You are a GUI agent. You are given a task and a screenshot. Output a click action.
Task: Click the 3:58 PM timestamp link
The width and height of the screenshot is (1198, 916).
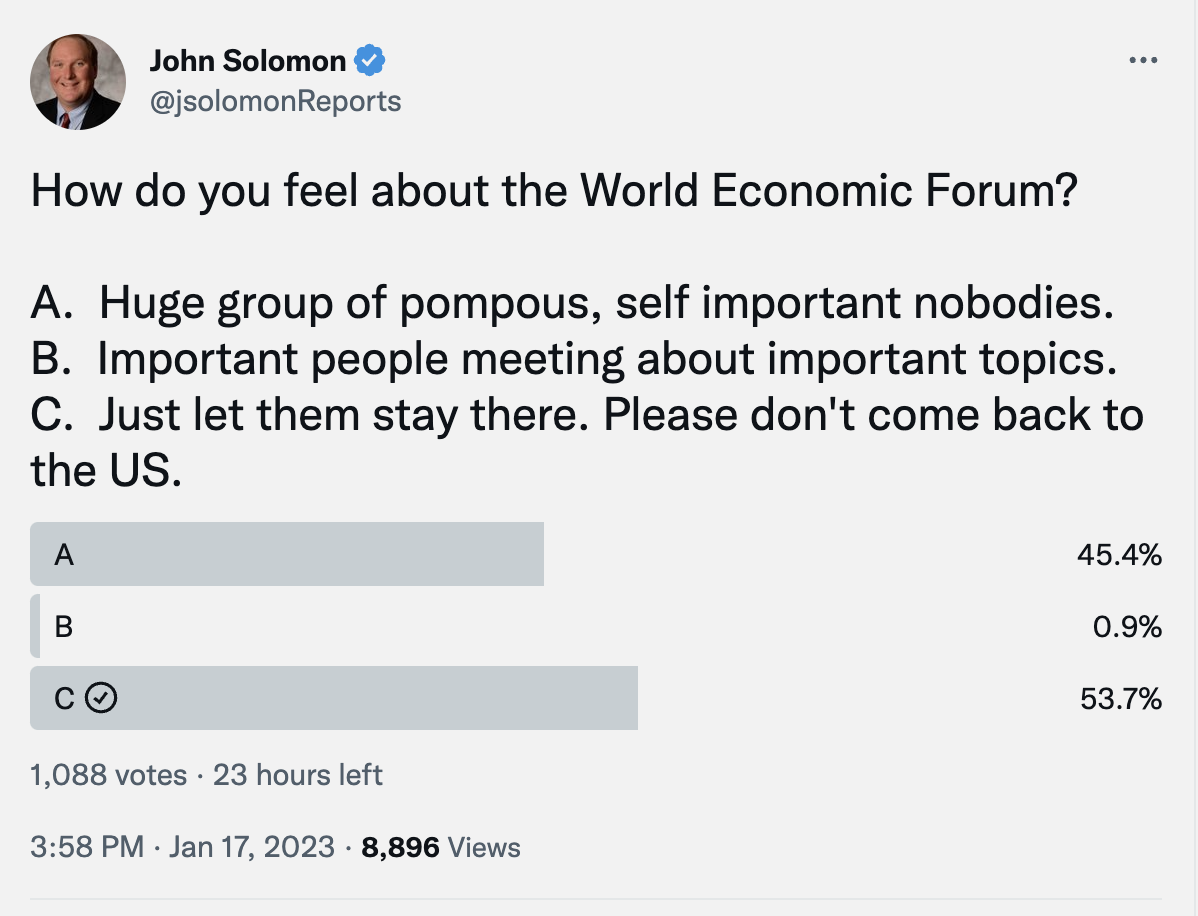tap(87, 847)
